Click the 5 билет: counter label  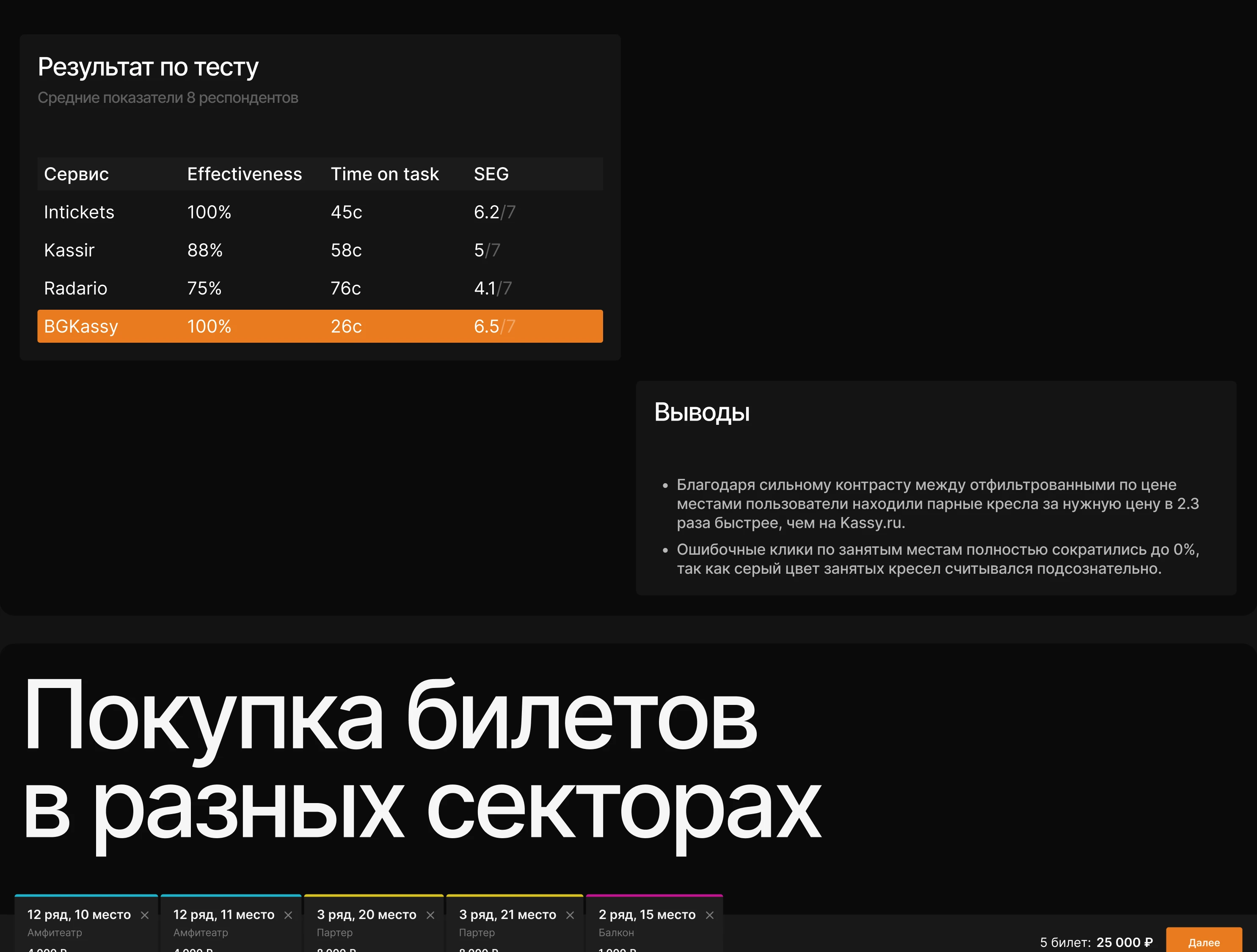(1065, 942)
